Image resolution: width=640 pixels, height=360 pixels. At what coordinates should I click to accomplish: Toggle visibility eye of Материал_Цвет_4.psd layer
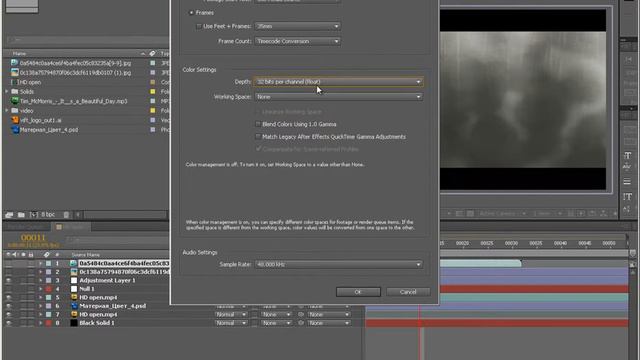click(8, 306)
